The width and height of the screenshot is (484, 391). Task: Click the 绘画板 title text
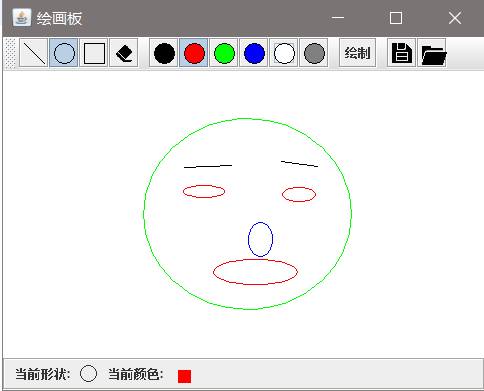(59, 18)
